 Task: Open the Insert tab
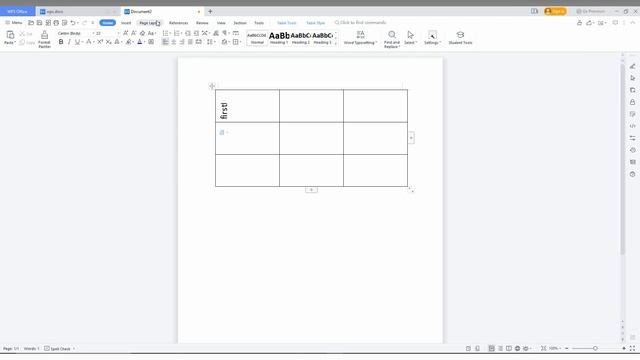click(x=126, y=23)
